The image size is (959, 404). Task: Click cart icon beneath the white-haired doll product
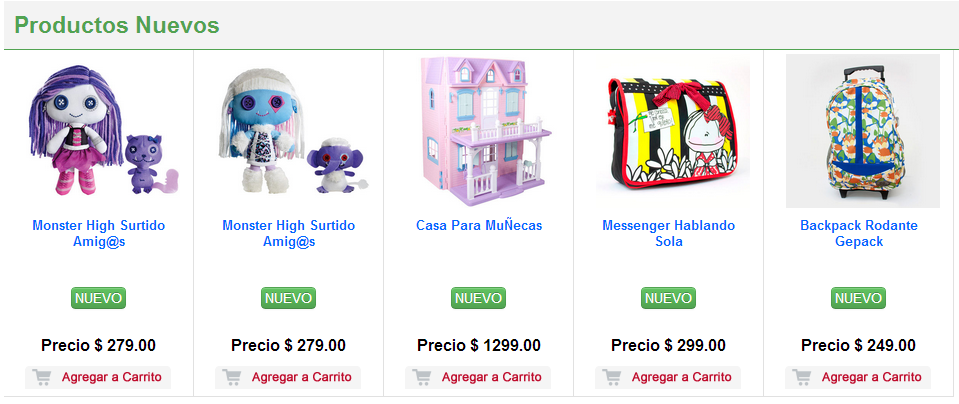[232, 377]
